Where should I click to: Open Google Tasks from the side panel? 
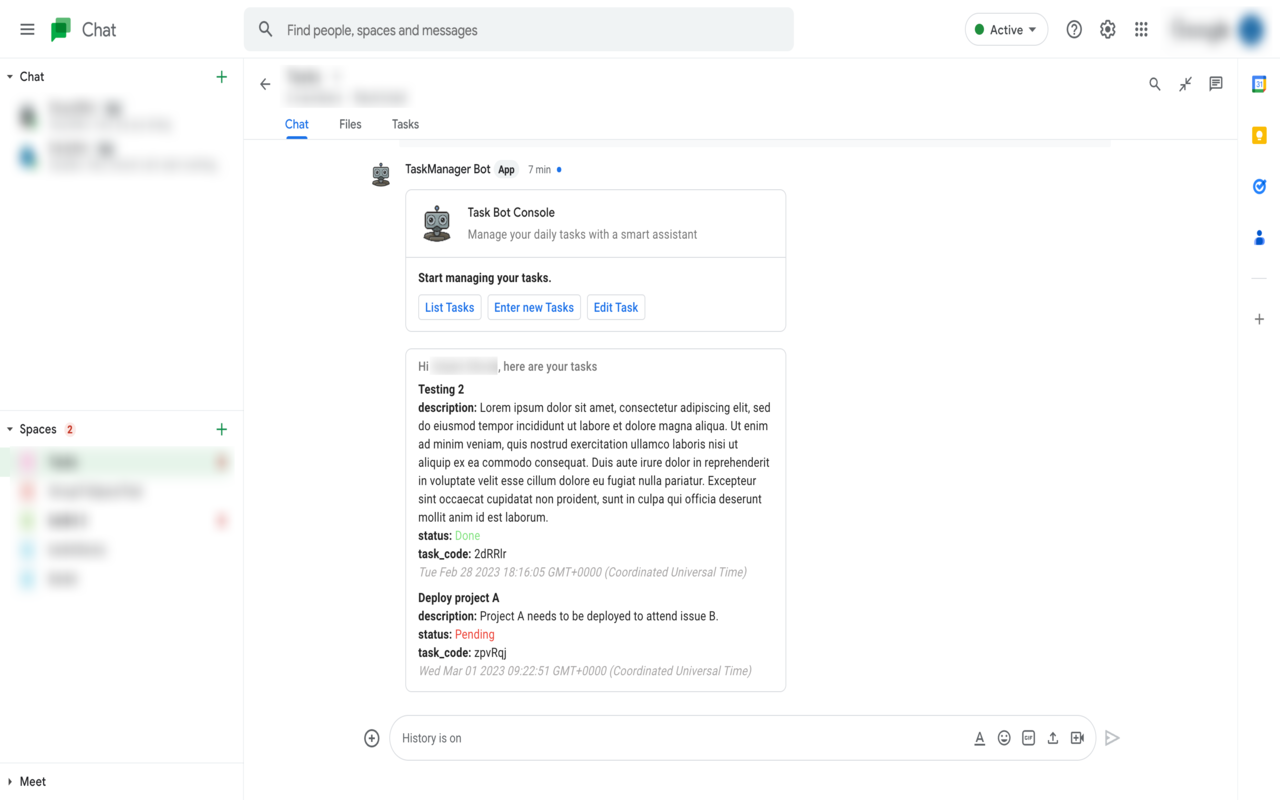pyautogui.click(x=1259, y=186)
